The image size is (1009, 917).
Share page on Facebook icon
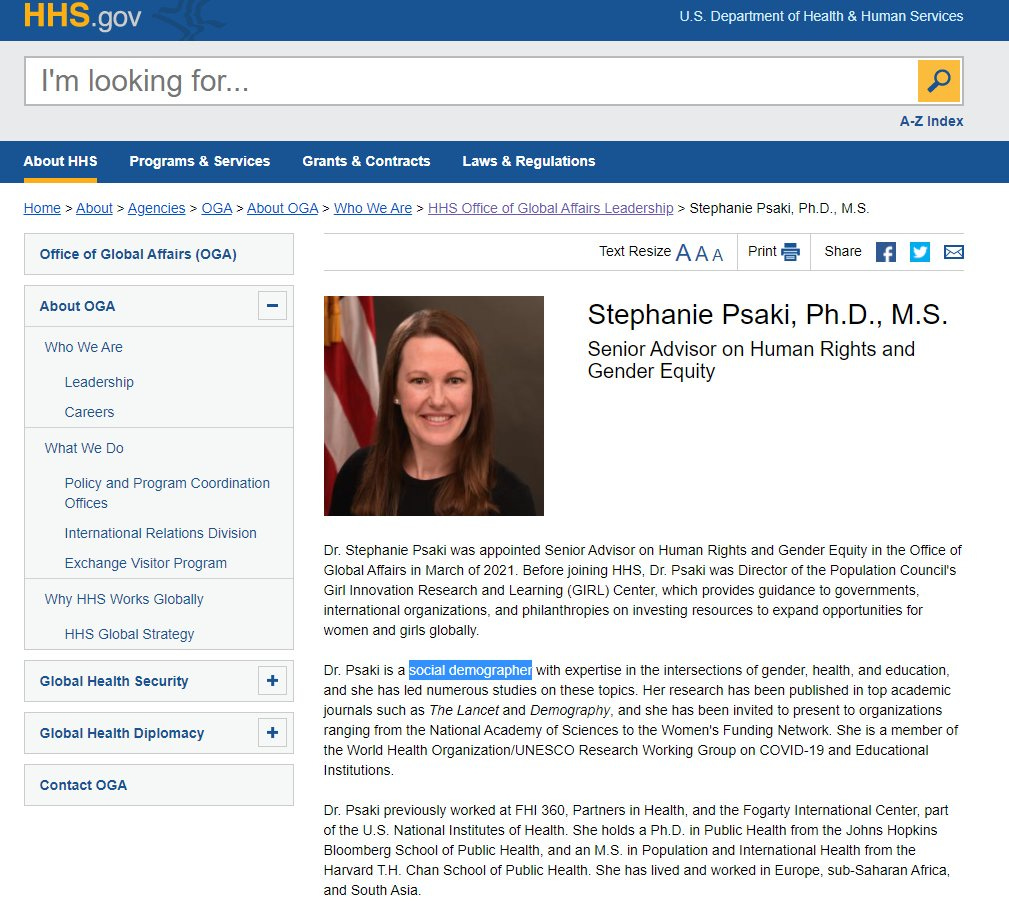click(885, 252)
